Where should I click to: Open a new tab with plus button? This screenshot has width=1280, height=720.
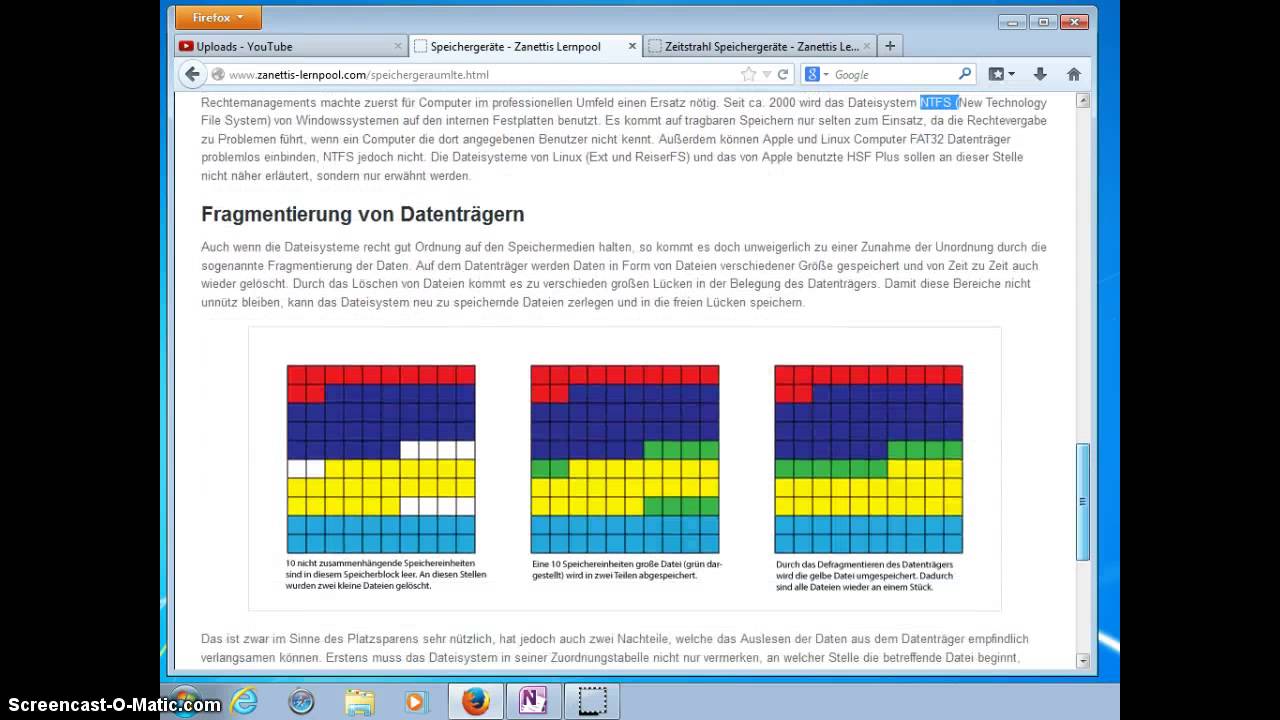pos(890,45)
